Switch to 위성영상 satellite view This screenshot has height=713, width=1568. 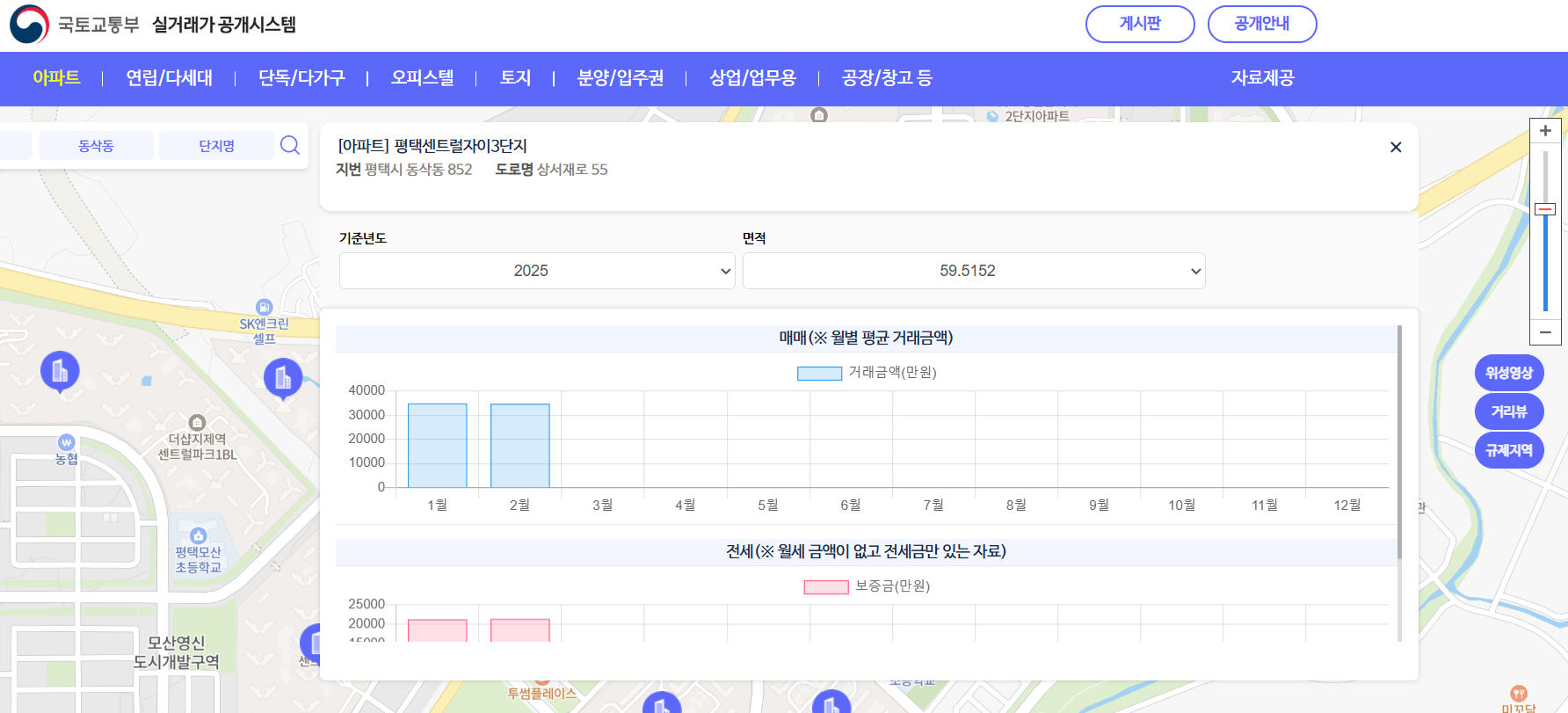click(1509, 373)
